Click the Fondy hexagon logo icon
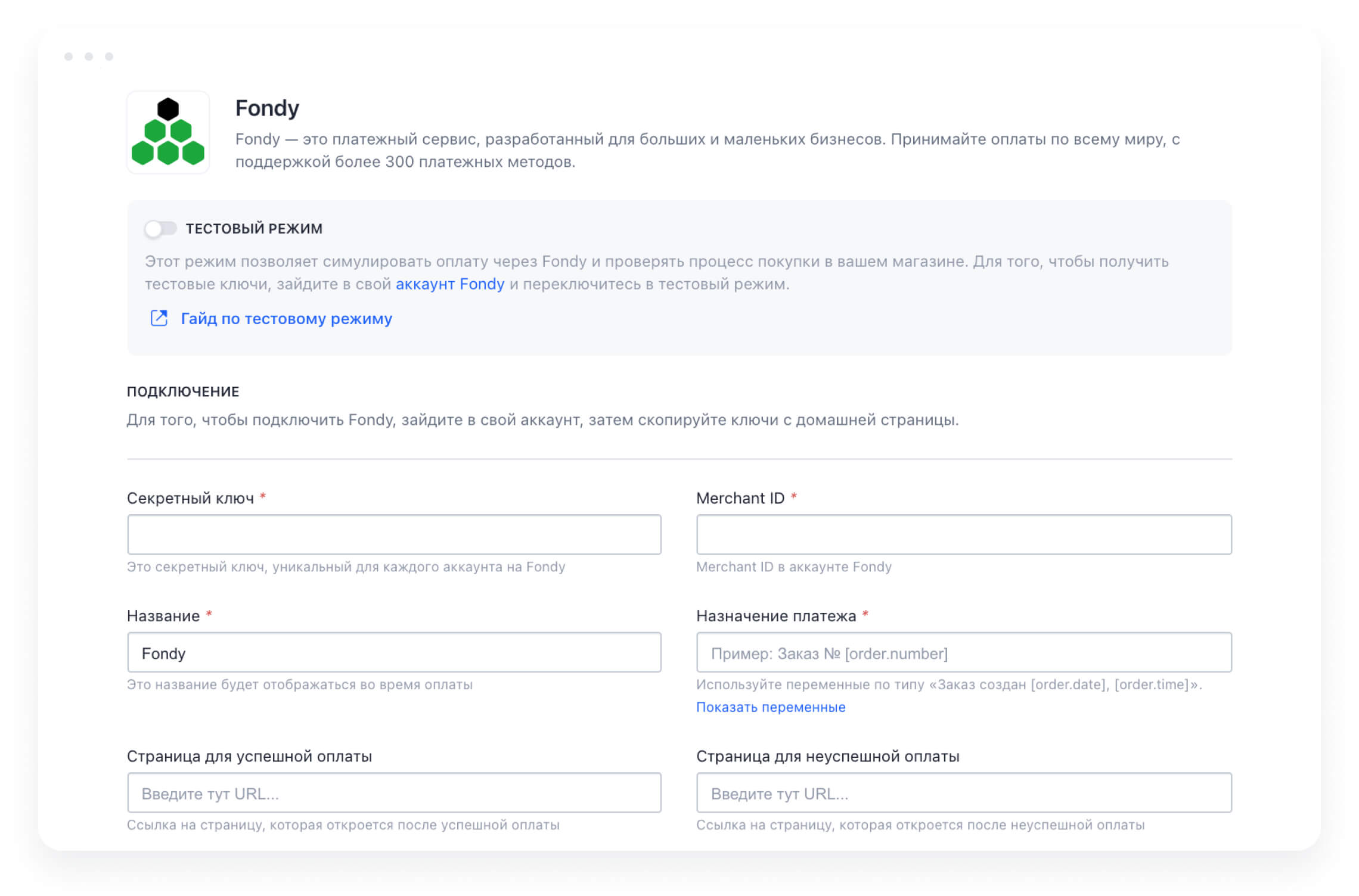 (168, 132)
